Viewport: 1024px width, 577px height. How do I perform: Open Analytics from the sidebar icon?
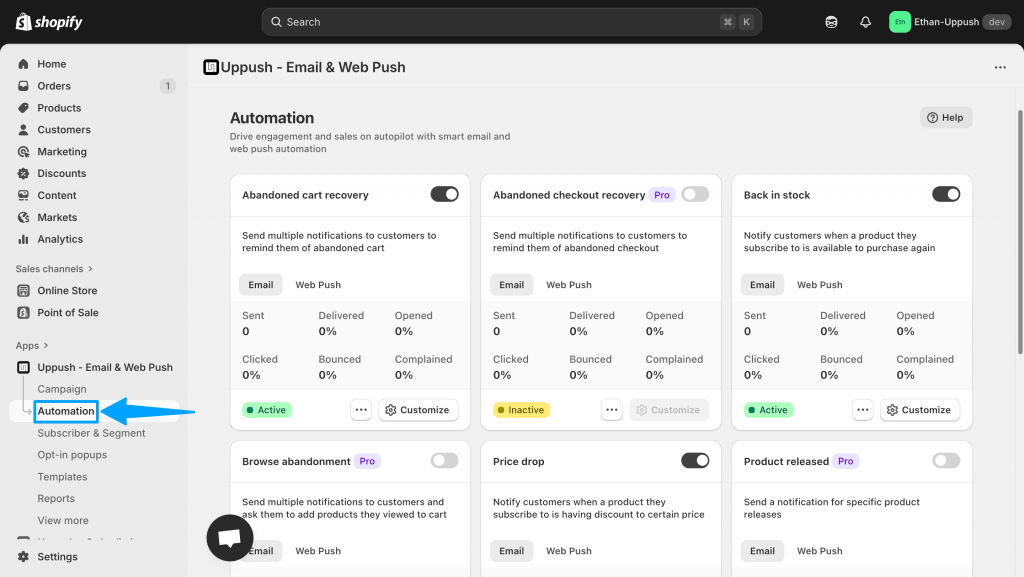pyautogui.click(x=24, y=239)
